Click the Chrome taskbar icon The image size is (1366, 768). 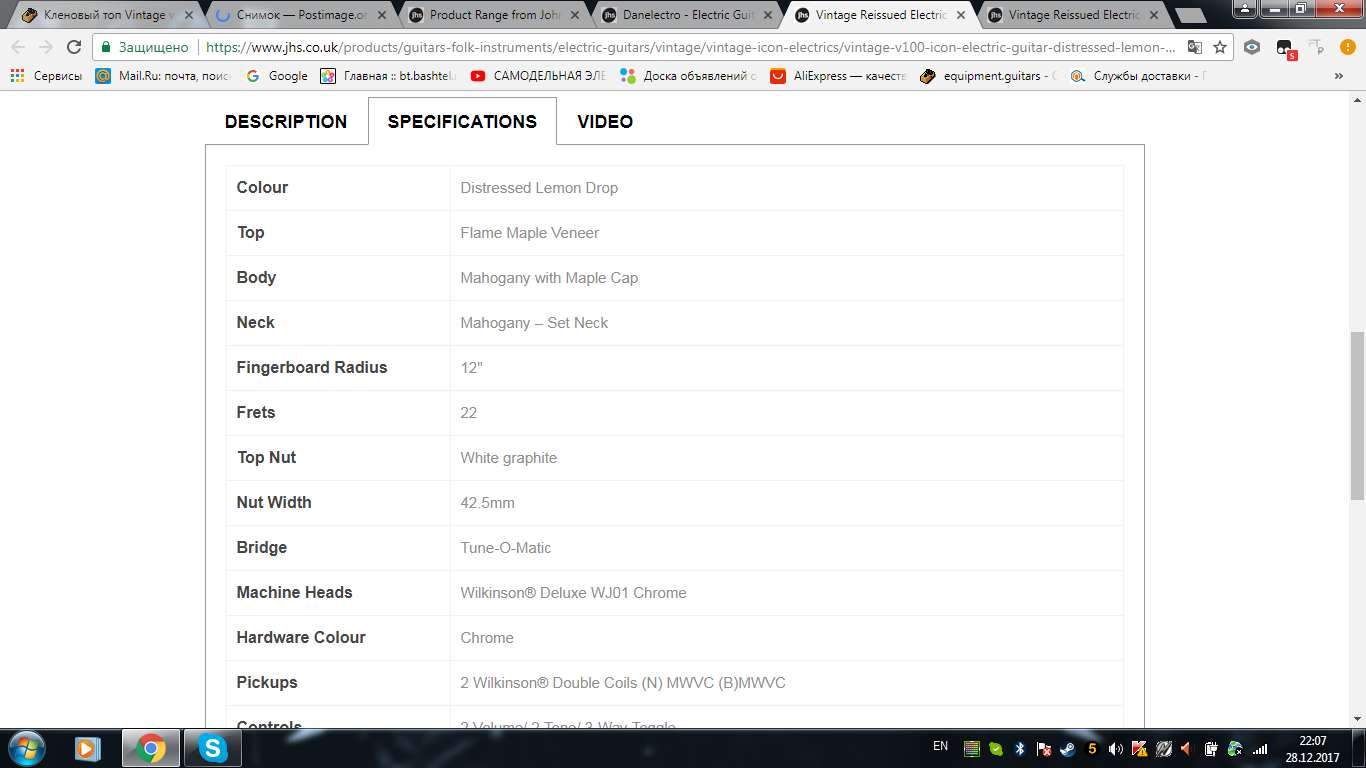pyautogui.click(x=151, y=748)
